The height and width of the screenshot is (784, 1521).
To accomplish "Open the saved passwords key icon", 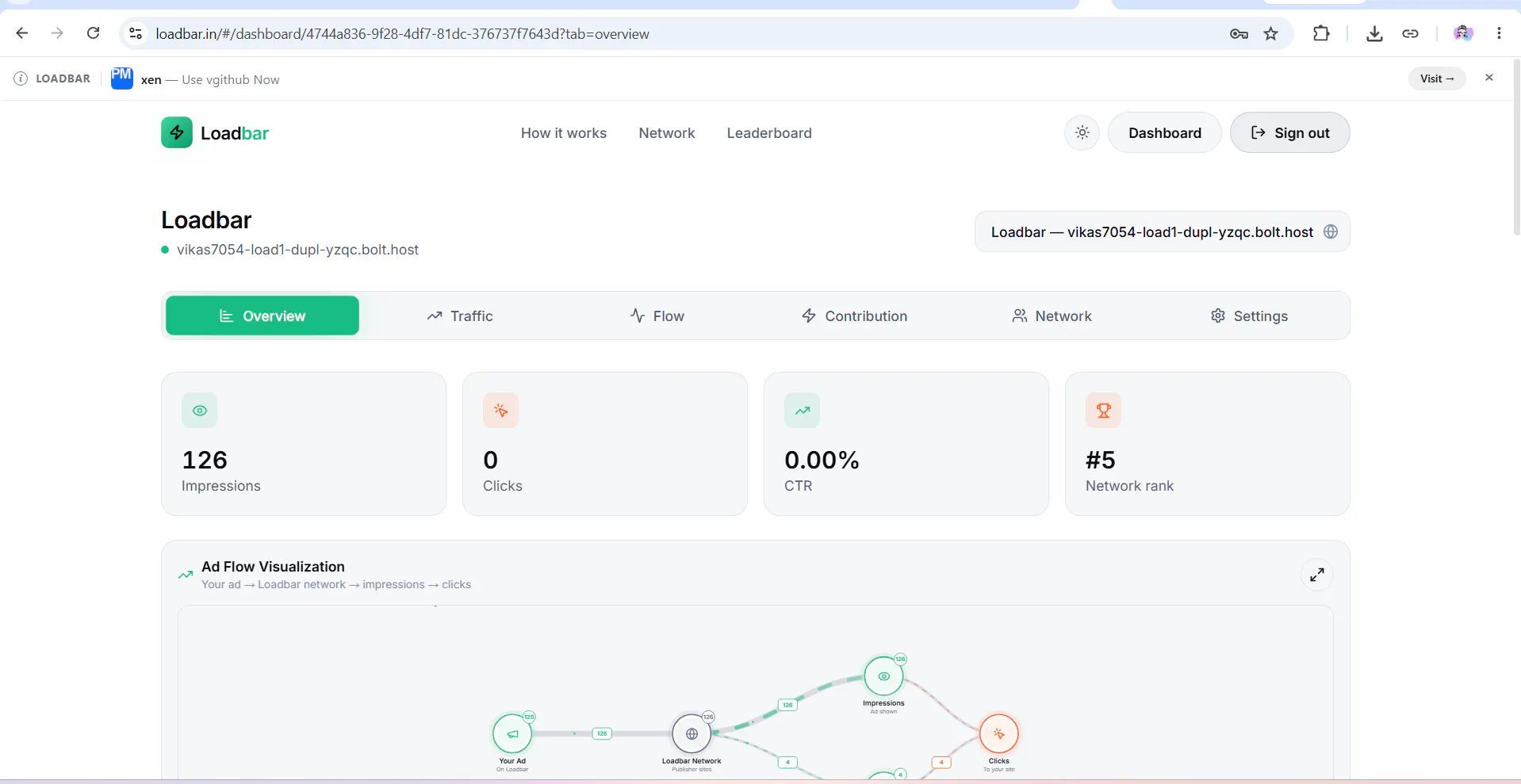I will (1239, 33).
